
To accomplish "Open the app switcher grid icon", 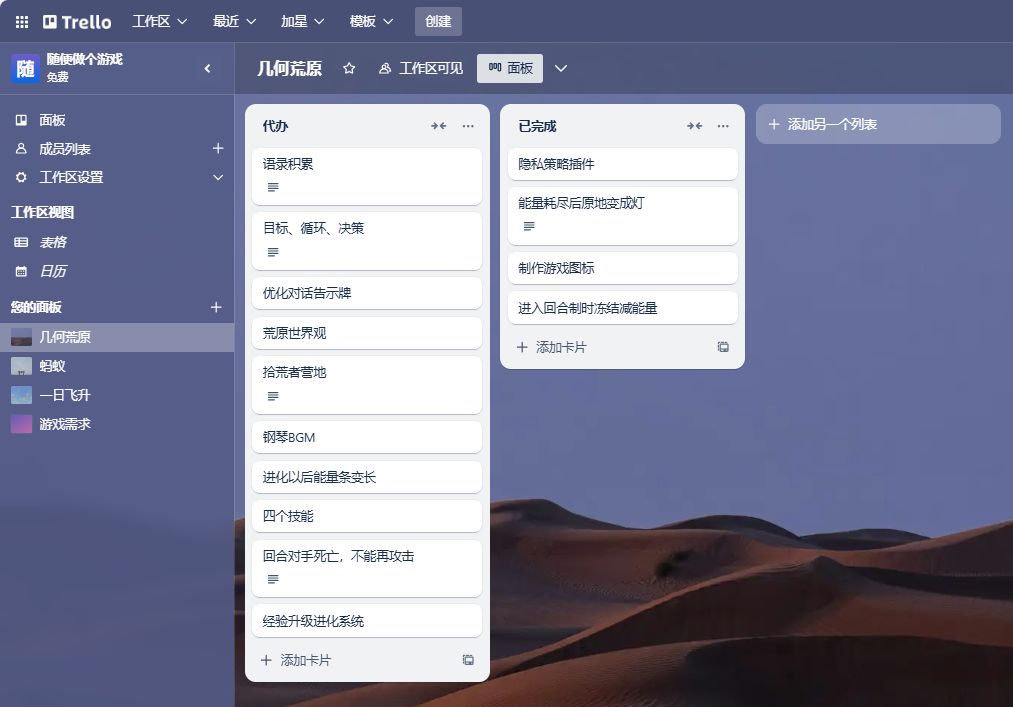I will [21, 22].
